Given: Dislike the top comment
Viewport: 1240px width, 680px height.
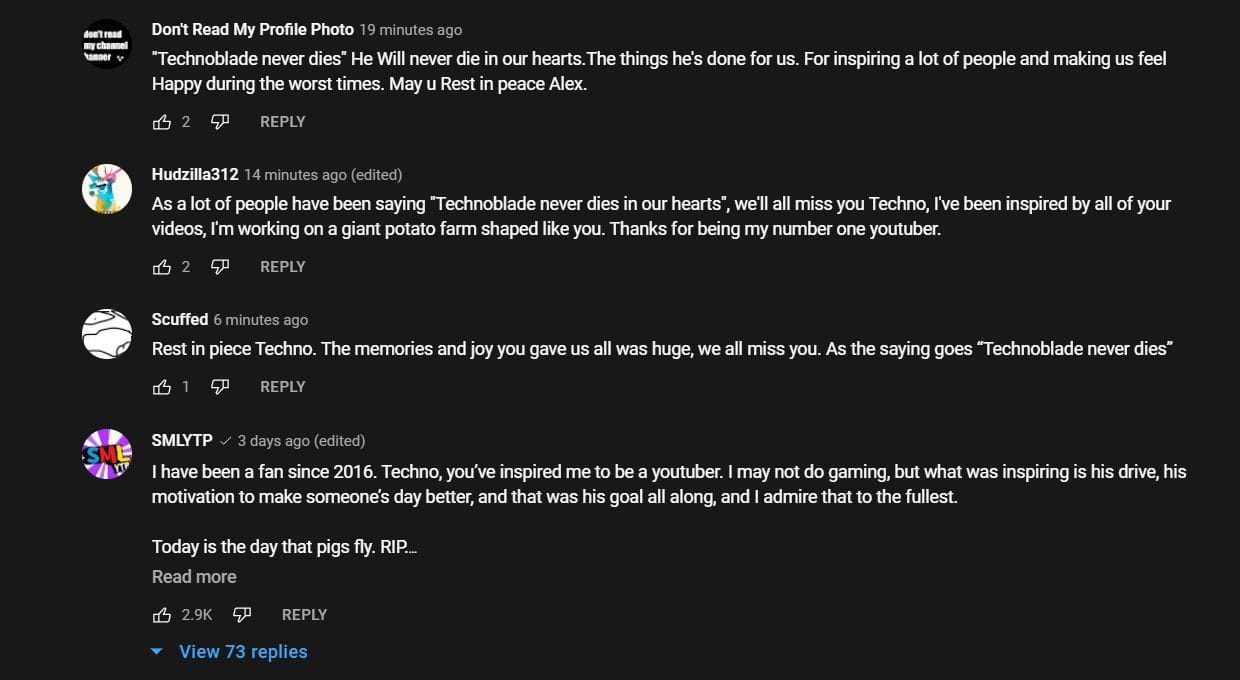Looking at the screenshot, I should (x=219, y=121).
